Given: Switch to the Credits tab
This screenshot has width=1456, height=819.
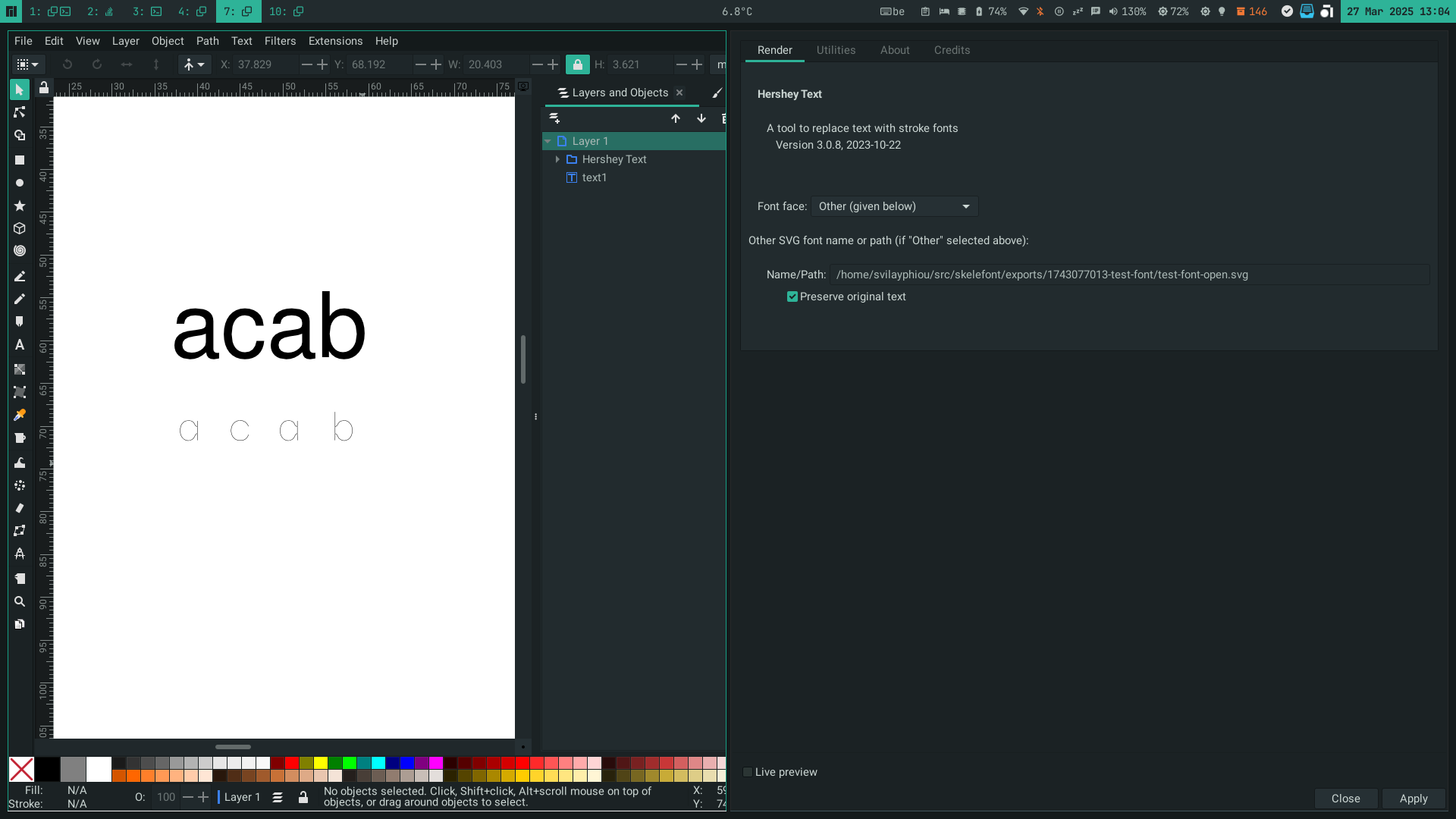Looking at the screenshot, I should [x=952, y=50].
